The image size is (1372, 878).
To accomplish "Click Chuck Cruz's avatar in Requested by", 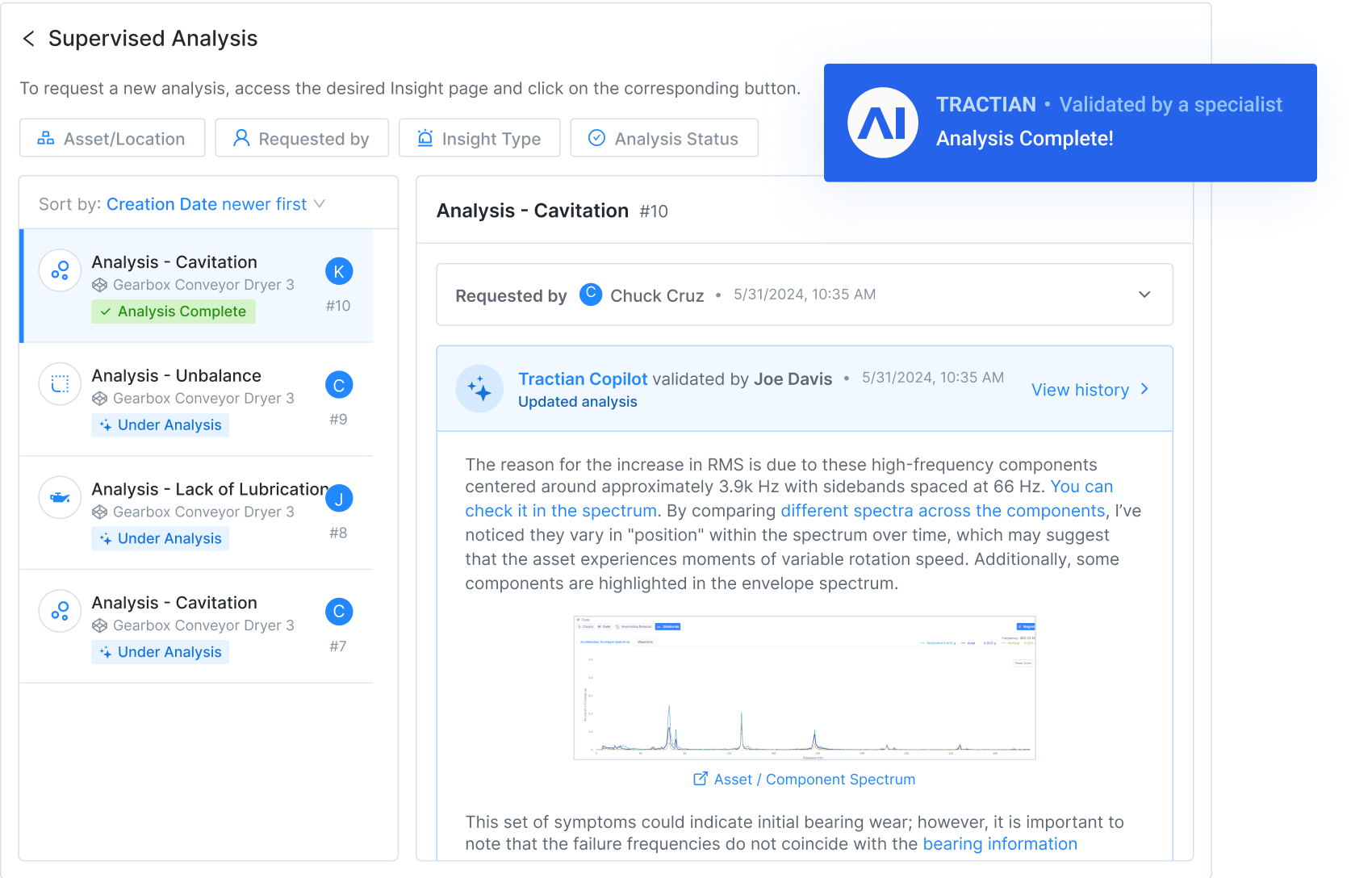I will [591, 295].
